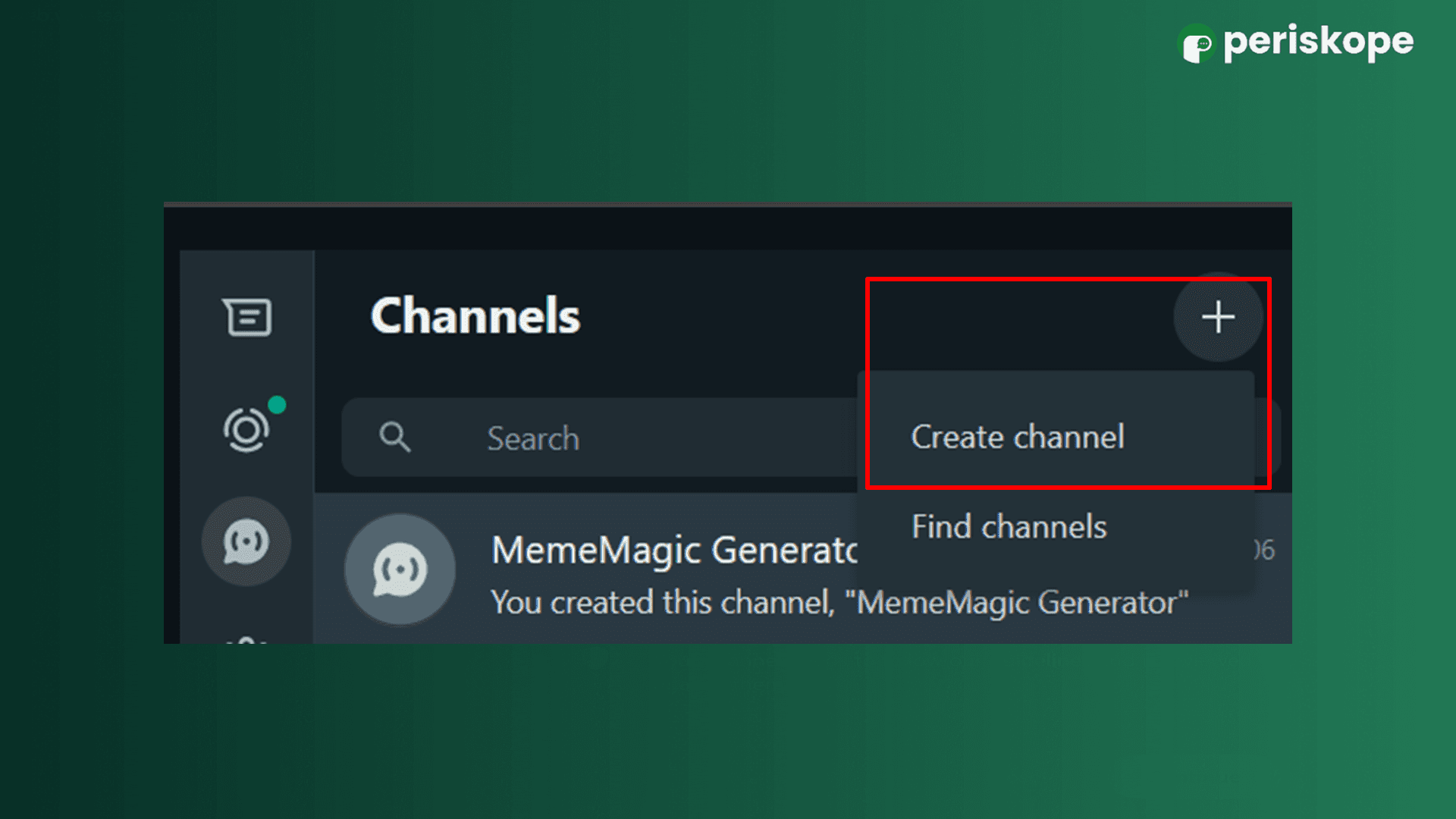
Task: Click empty space in dropdown above Create channel
Action: tap(1054, 391)
